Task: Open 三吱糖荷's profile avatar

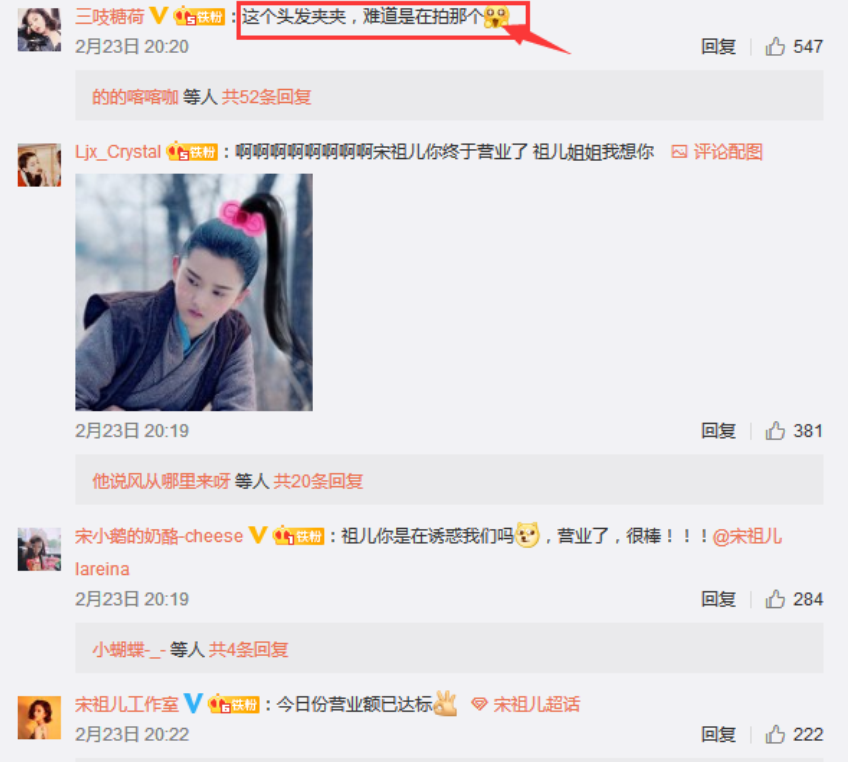Action: pyautogui.click(x=39, y=30)
